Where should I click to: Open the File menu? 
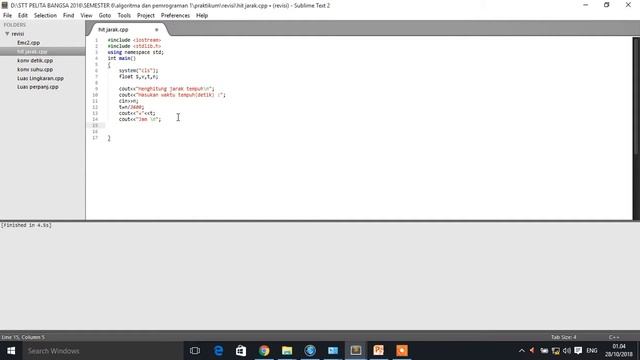tap(7, 16)
